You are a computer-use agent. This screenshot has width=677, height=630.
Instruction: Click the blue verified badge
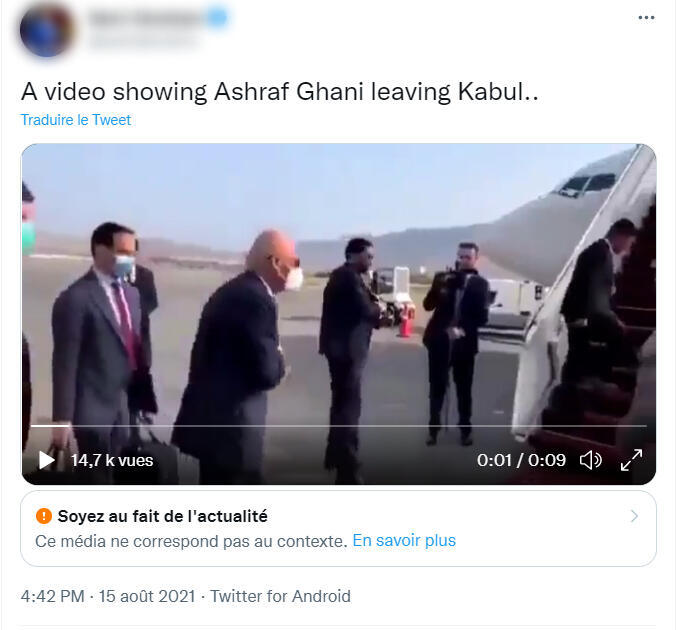point(218,17)
